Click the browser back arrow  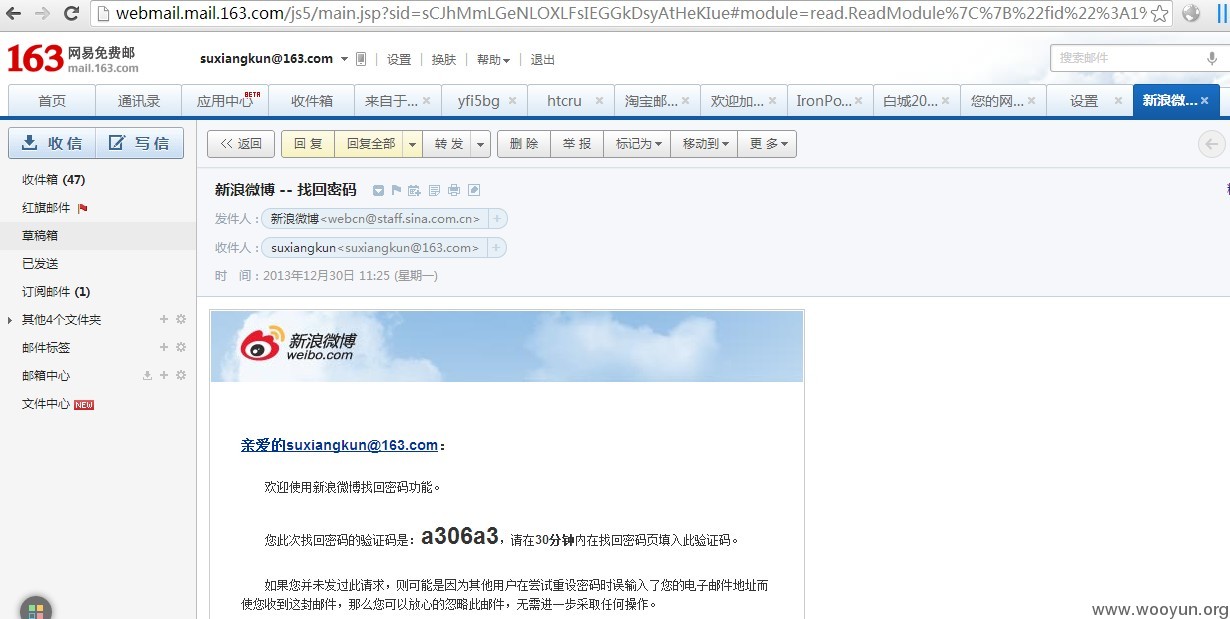tap(13, 14)
